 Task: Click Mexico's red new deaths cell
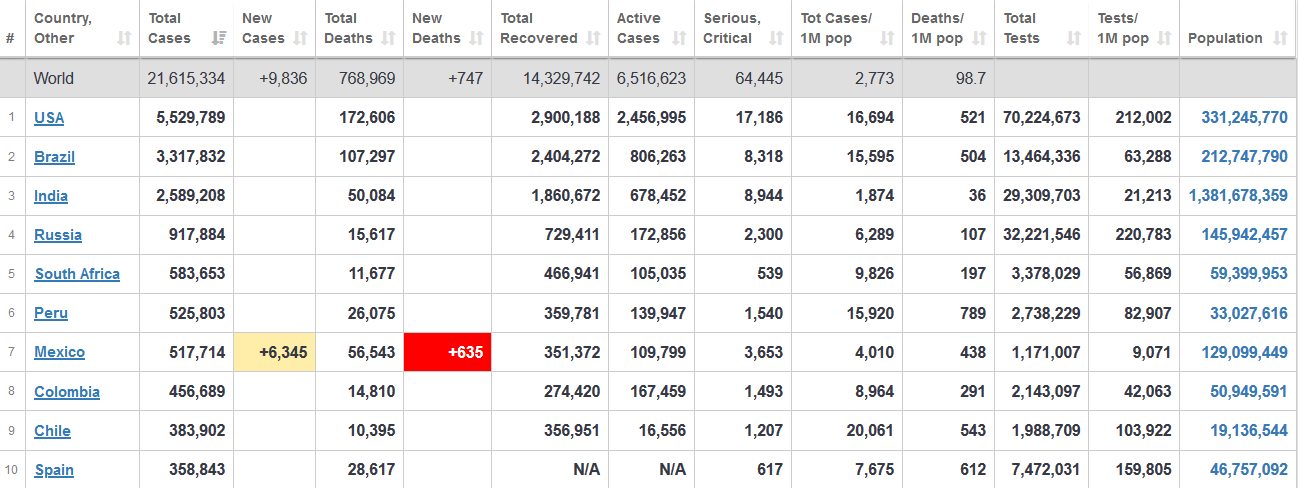pyautogui.click(x=447, y=352)
